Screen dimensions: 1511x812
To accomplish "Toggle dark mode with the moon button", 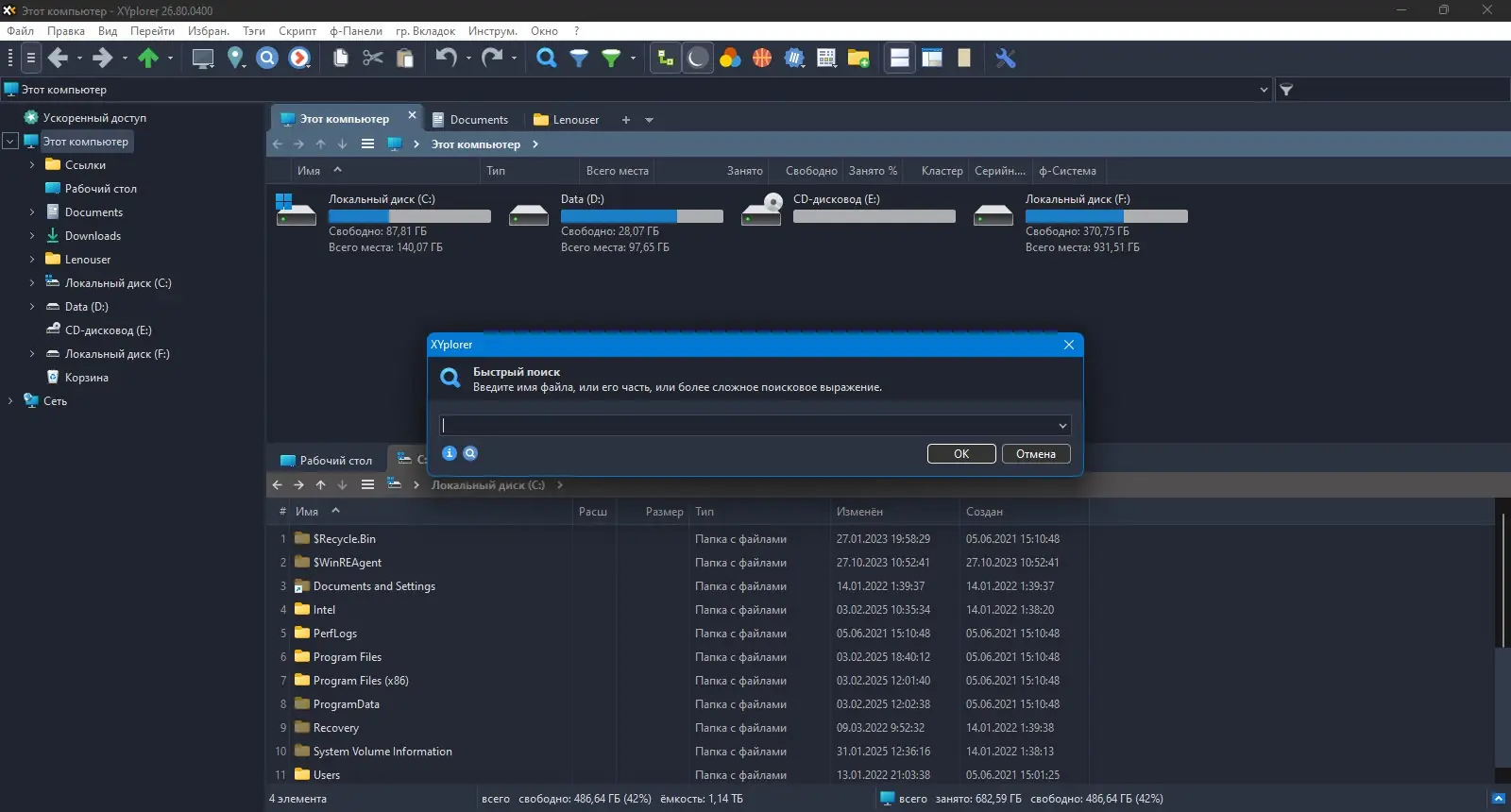I will pos(698,59).
